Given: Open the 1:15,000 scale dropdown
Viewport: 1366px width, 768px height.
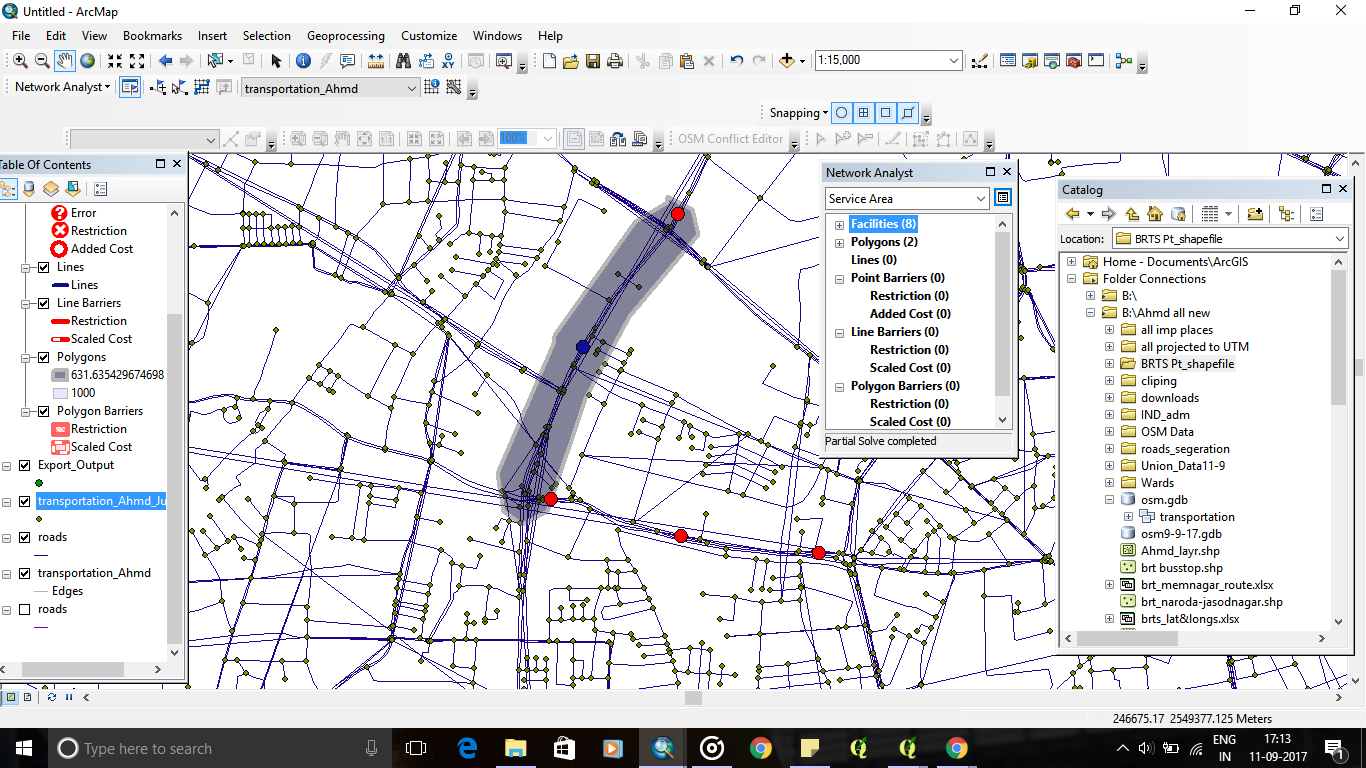Looking at the screenshot, I should tap(955, 60).
